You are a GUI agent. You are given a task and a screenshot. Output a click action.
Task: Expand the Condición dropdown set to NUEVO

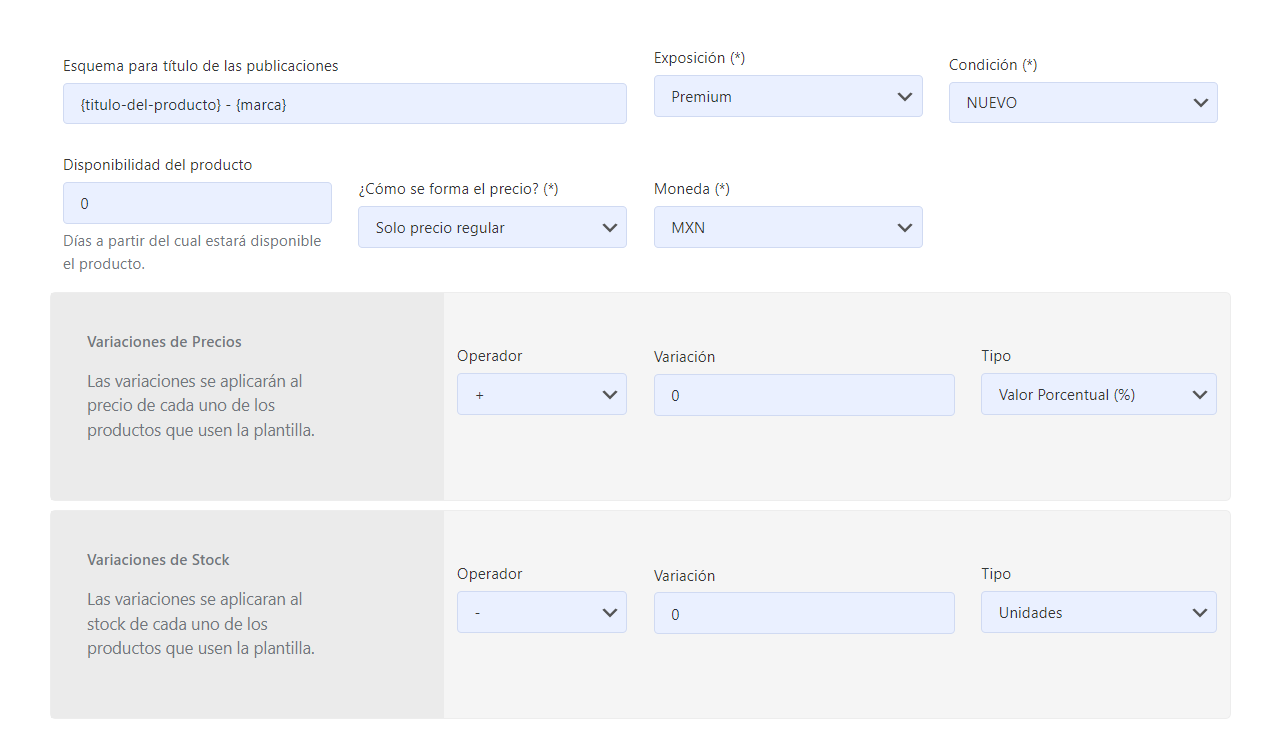[1083, 103]
